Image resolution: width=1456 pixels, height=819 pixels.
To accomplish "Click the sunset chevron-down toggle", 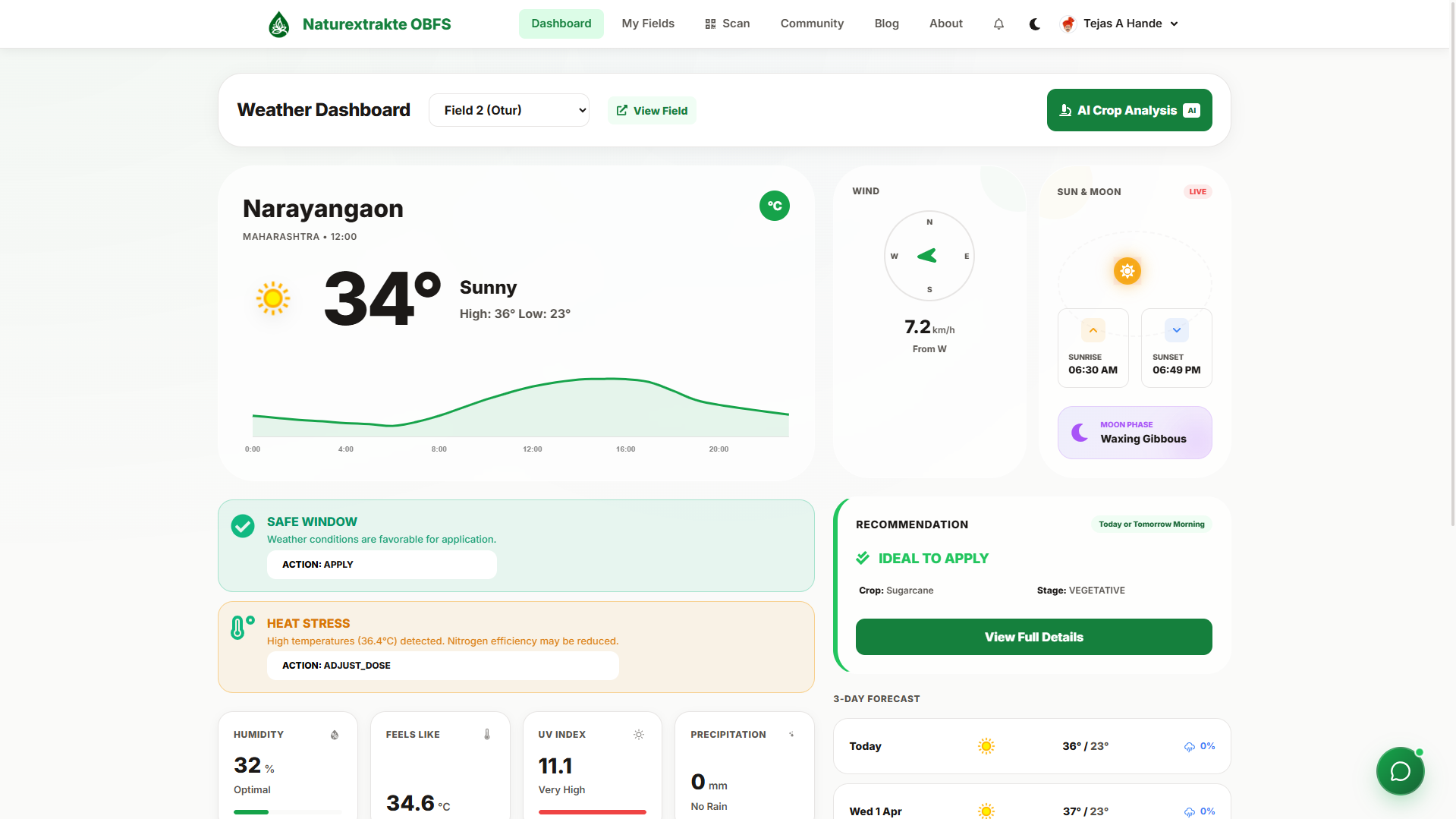I will tap(1176, 329).
